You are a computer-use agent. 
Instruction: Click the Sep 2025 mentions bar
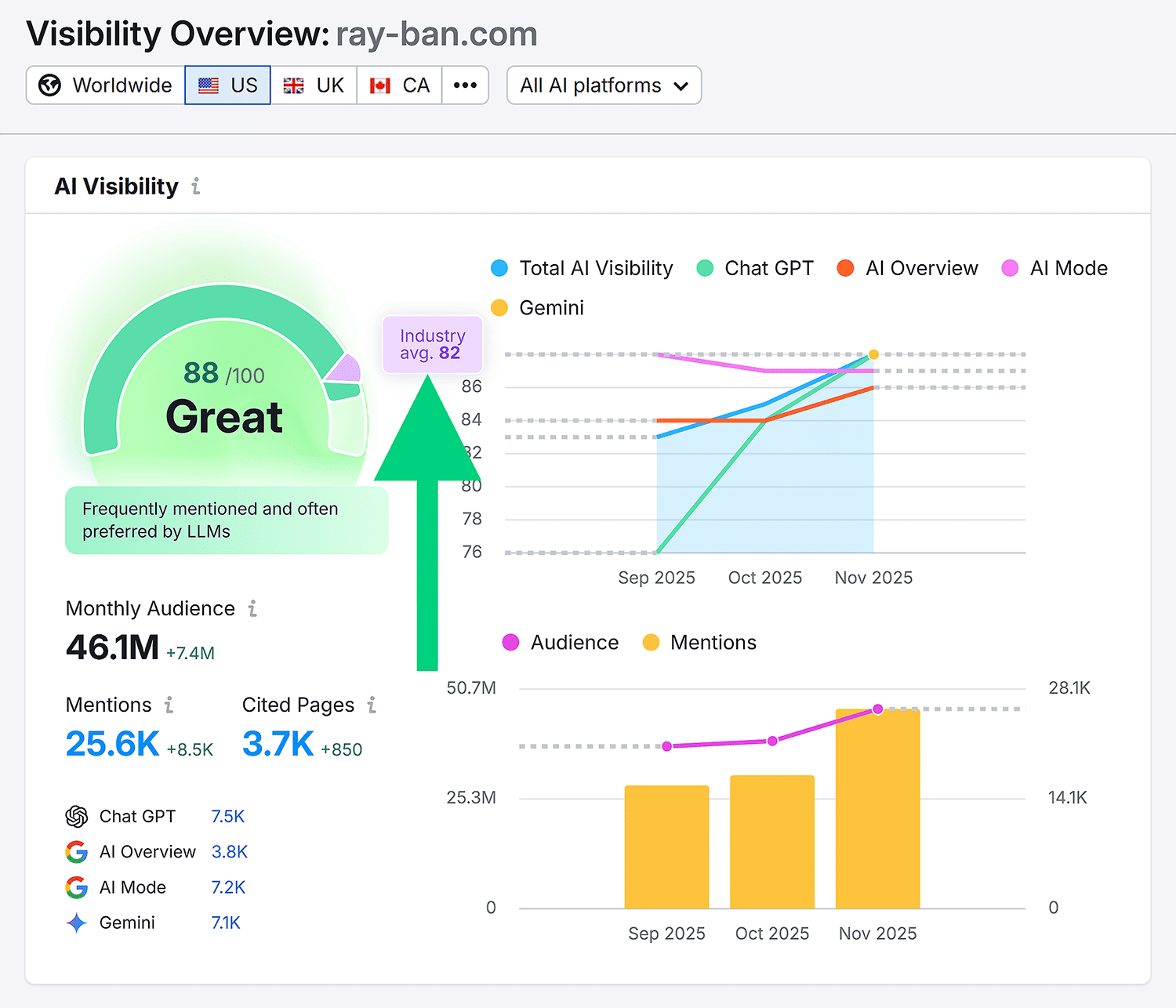[667, 847]
